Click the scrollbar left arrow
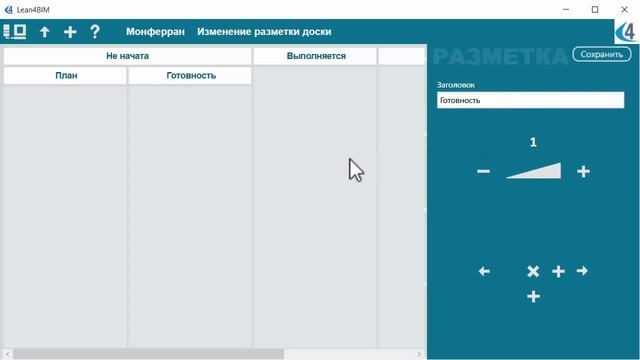 [7, 354]
